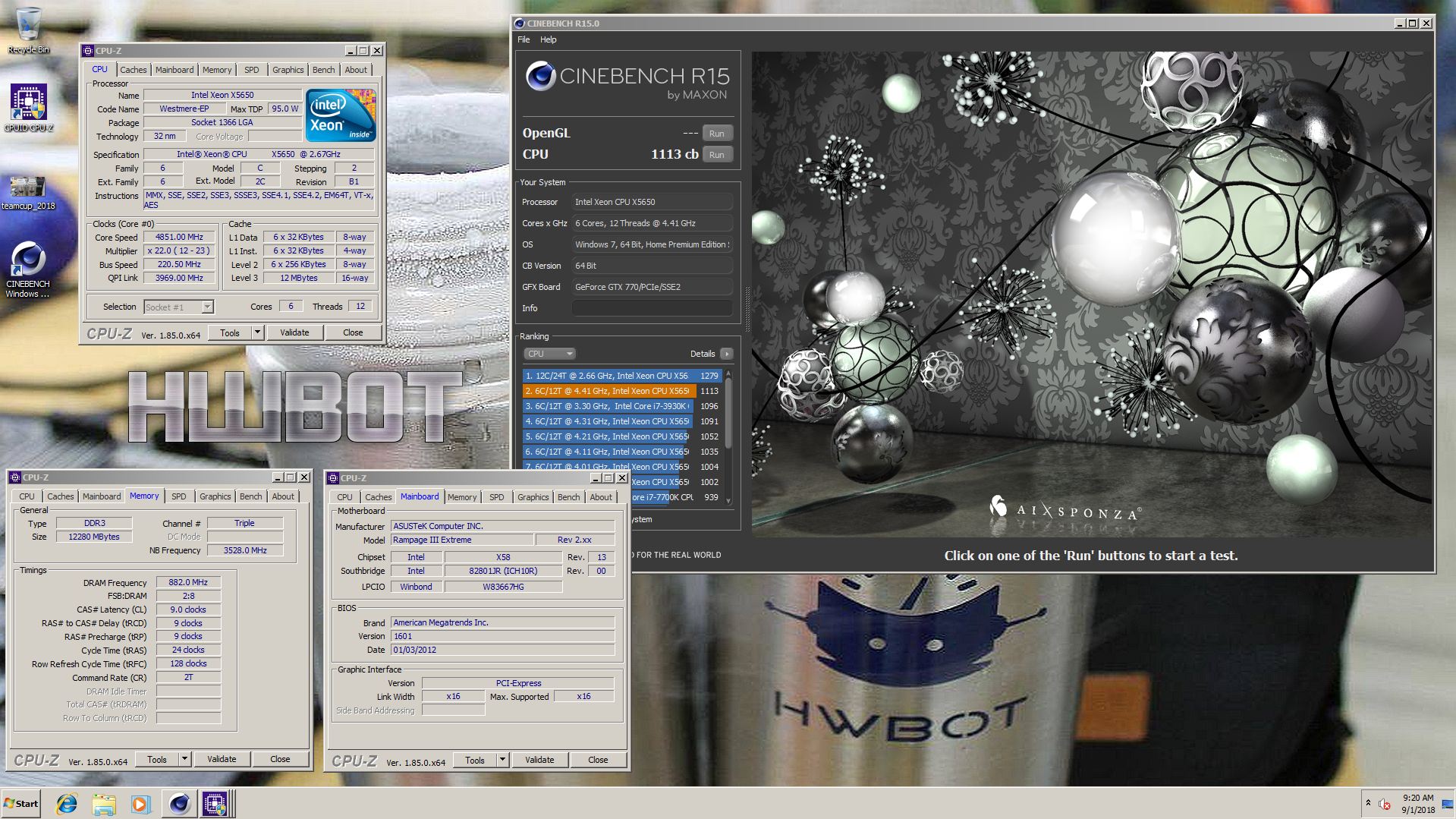Click Close in top CPU-Z window
Image resolution: width=1456 pixels, height=819 pixels.
(353, 332)
